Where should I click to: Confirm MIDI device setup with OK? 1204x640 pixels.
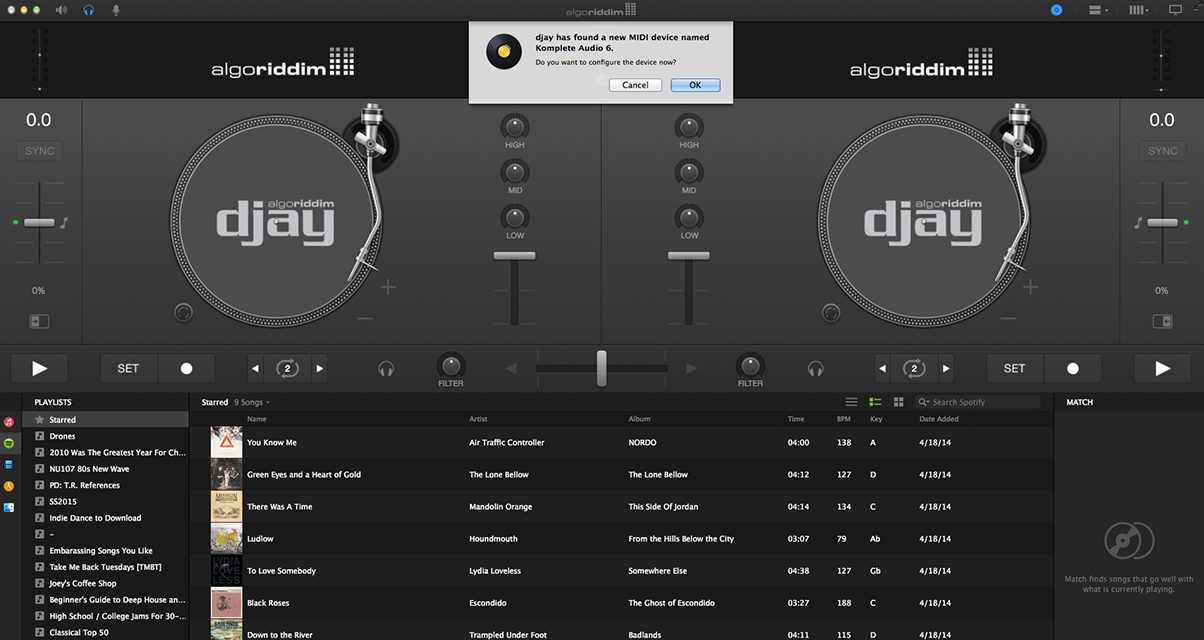(695, 85)
